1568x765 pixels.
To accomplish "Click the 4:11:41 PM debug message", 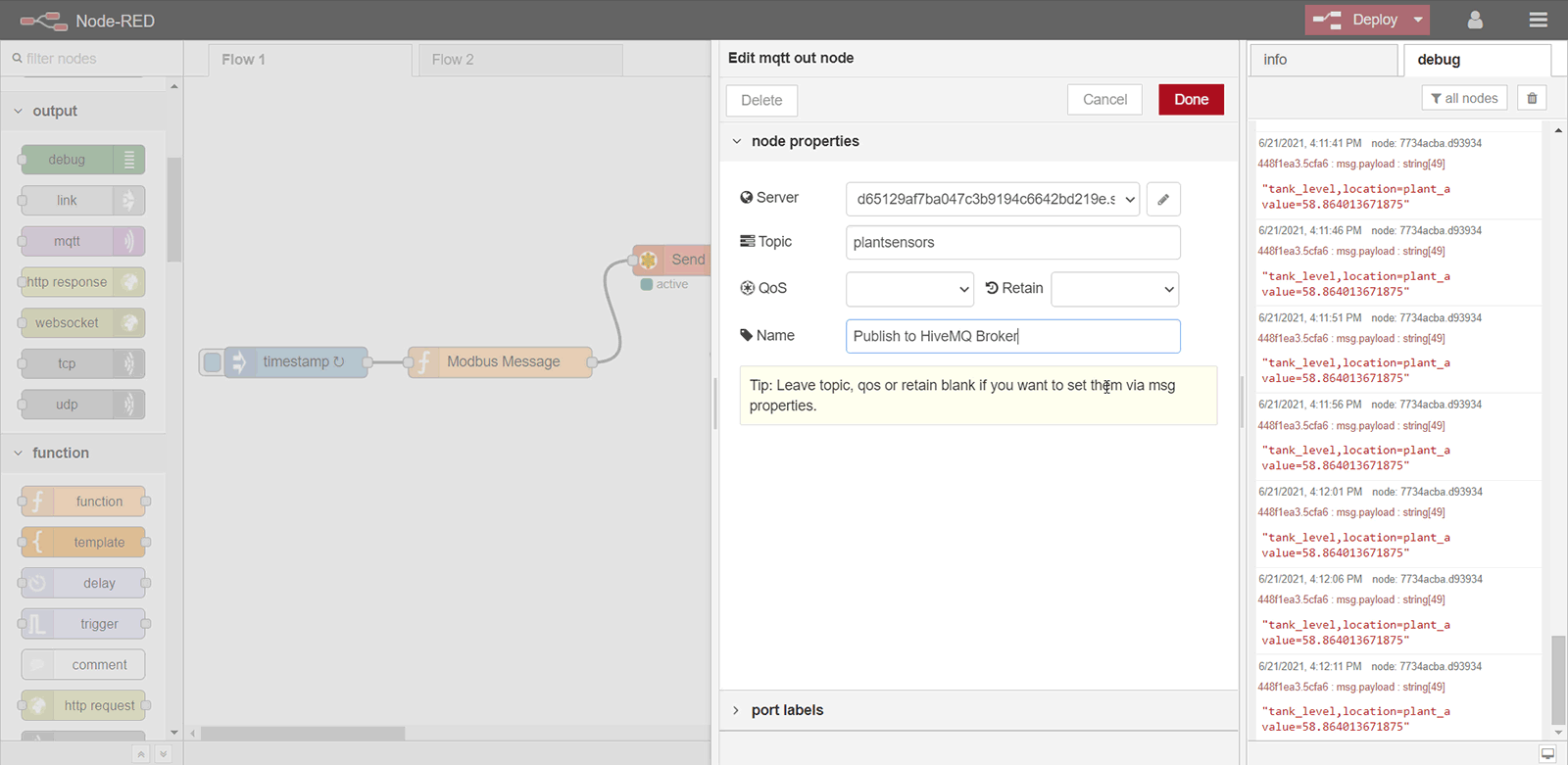I will tap(1397, 174).
